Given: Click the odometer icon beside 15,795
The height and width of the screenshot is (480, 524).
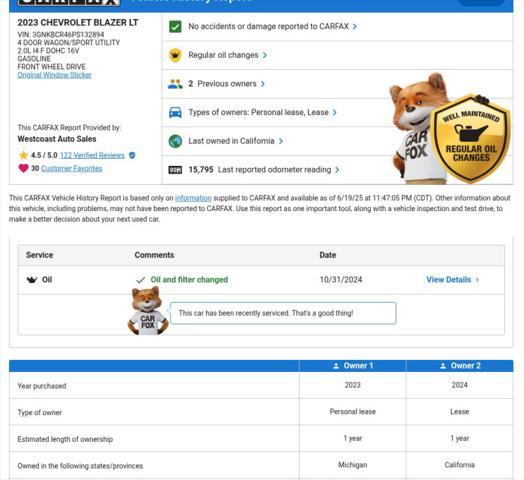Looking at the screenshot, I should point(175,170).
